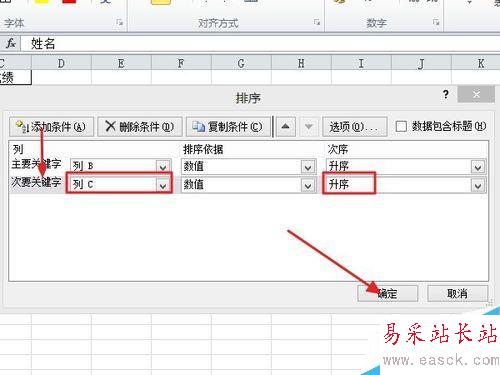Click the 复制条件 (Copy condition) button

click(x=228, y=127)
